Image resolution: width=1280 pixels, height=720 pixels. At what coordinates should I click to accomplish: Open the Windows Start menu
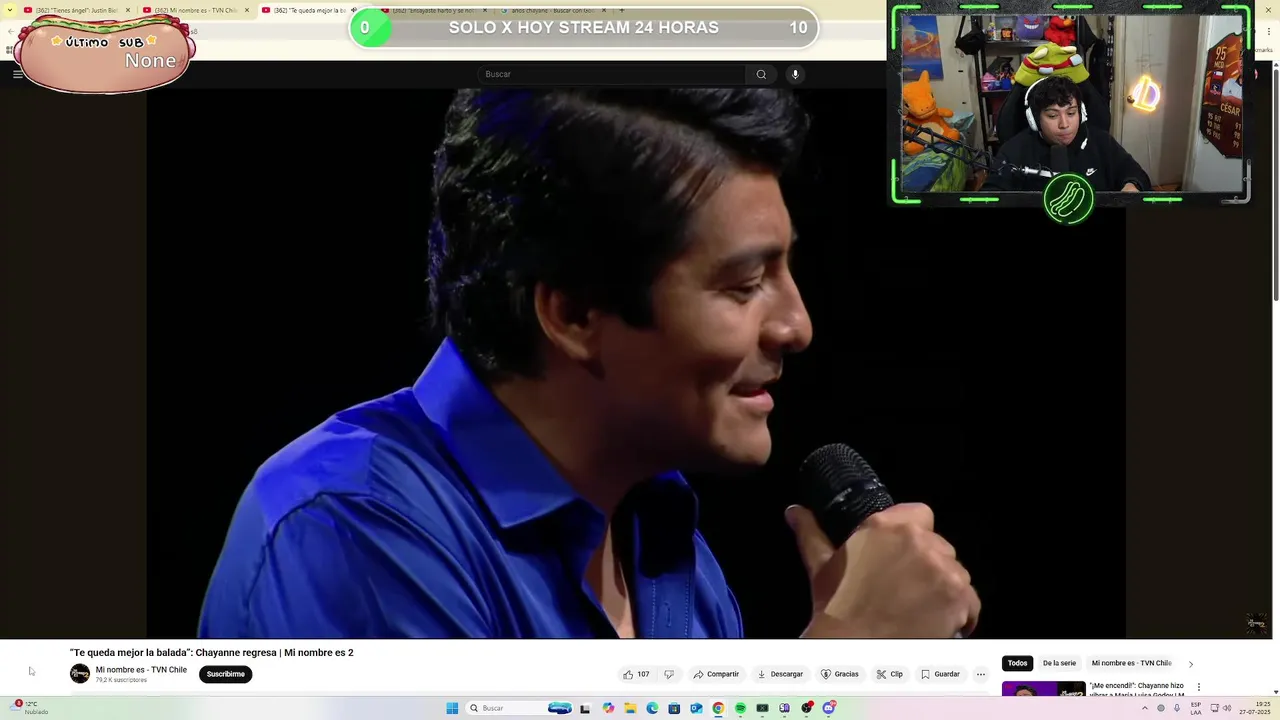452,708
